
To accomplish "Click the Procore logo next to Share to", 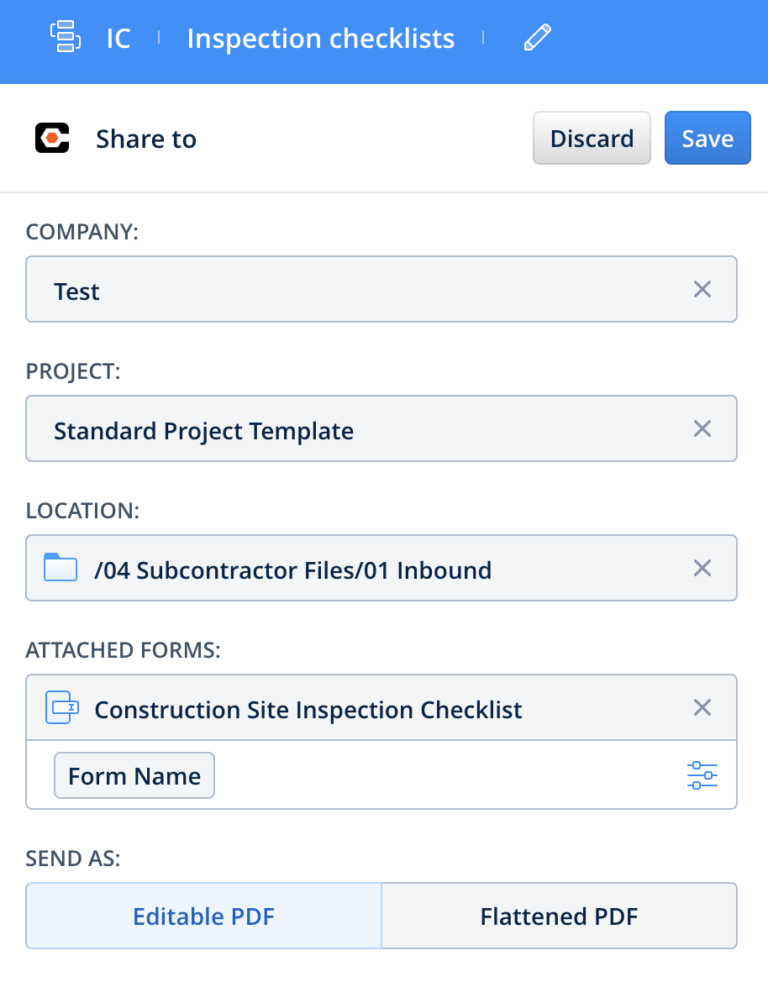I will coord(52,138).
